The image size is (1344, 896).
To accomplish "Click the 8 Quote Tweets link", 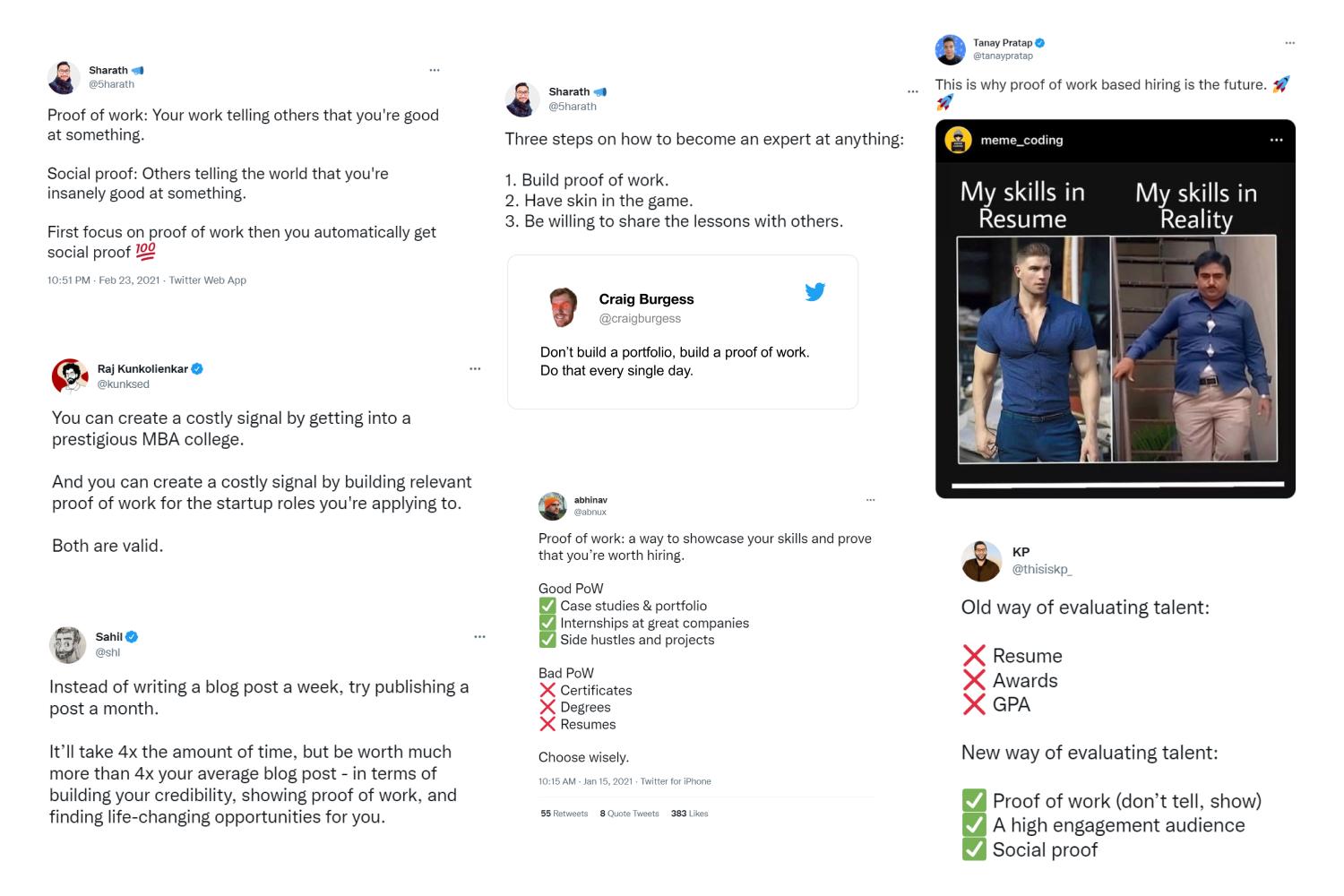I will click(629, 814).
